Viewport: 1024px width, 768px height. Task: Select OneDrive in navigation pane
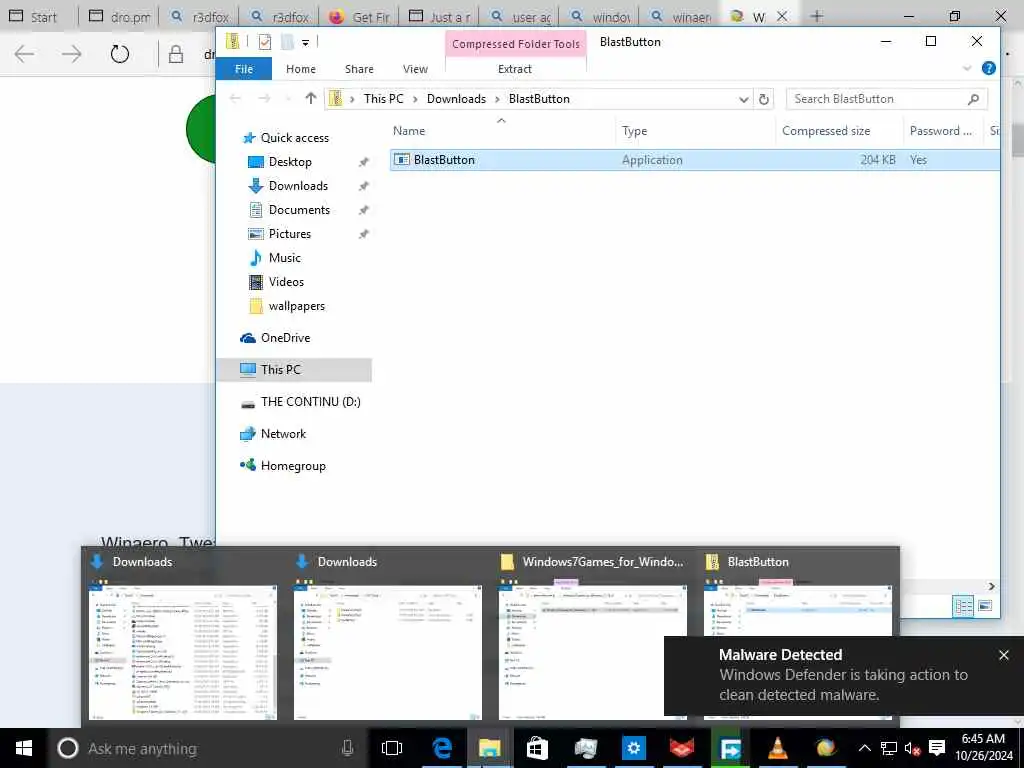pyautogui.click(x=285, y=338)
